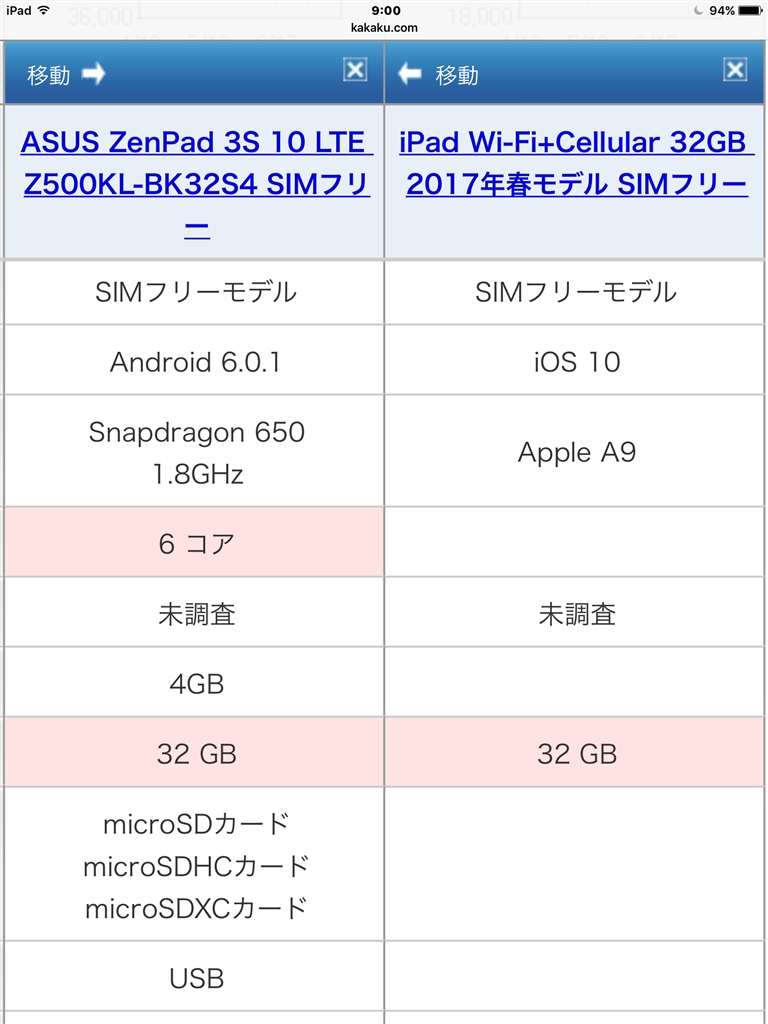The height and width of the screenshot is (1024, 768).
Task: Click the microSDXCカード text
Action: [196, 908]
